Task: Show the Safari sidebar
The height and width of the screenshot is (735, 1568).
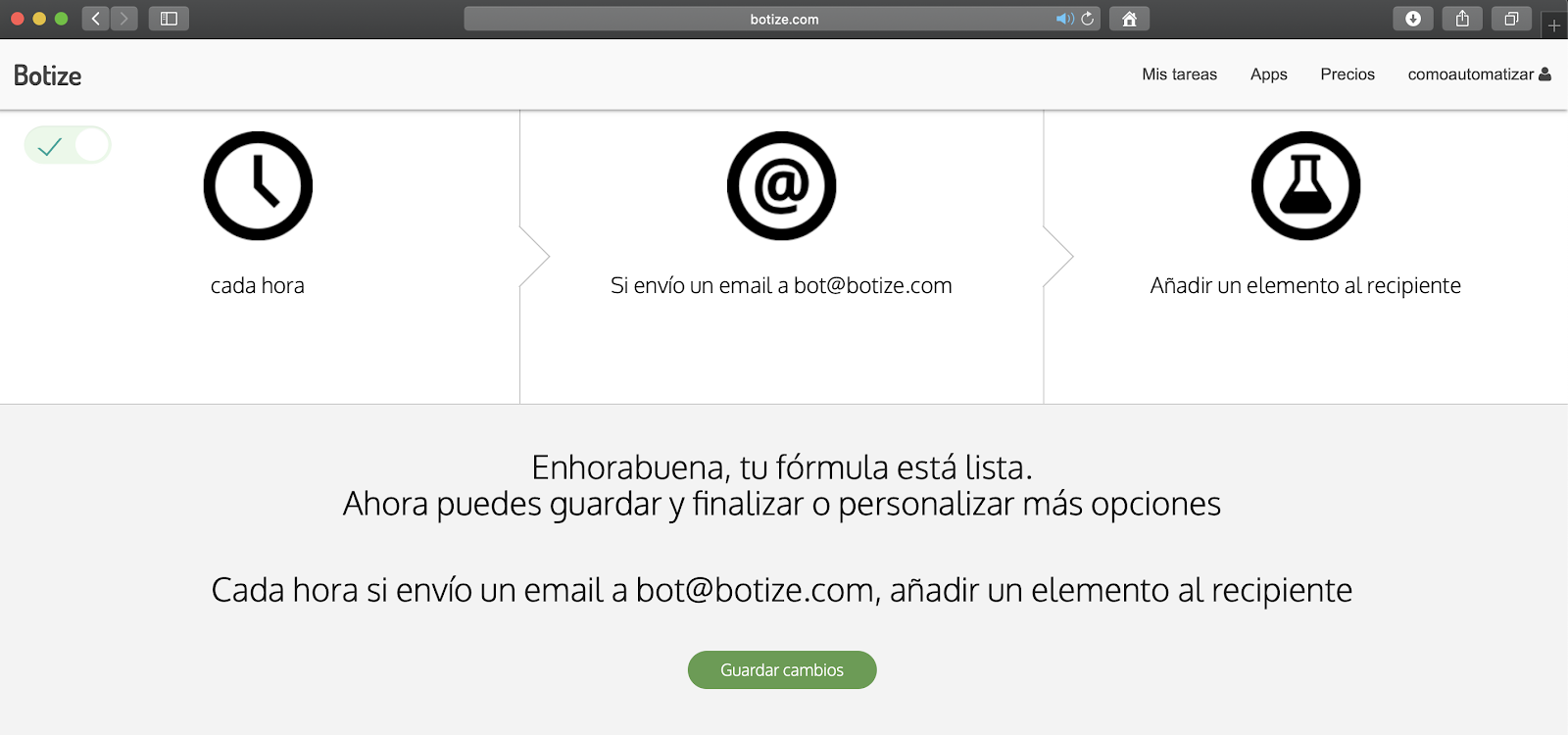Action: pyautogui.click(x=169, y=19)
